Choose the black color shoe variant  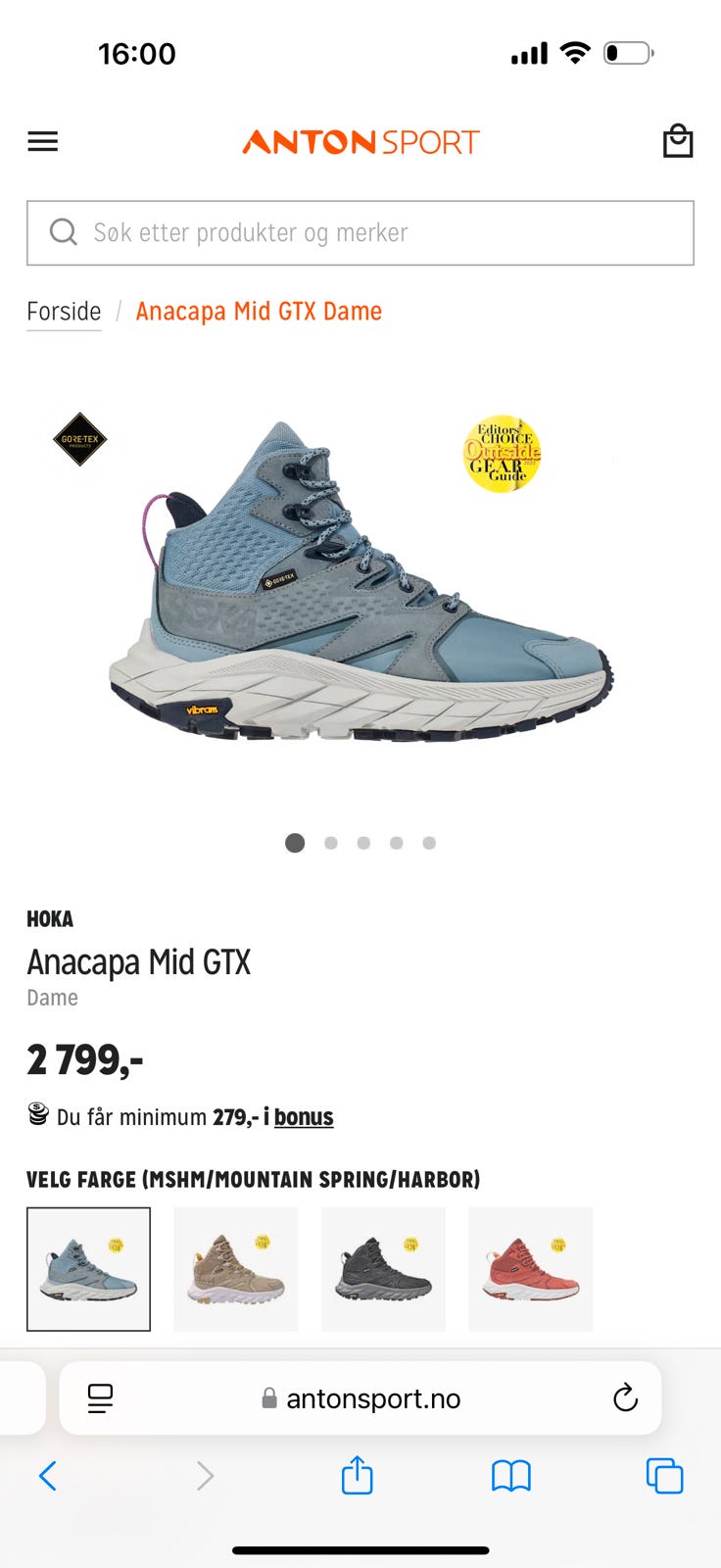[383, 1269]
